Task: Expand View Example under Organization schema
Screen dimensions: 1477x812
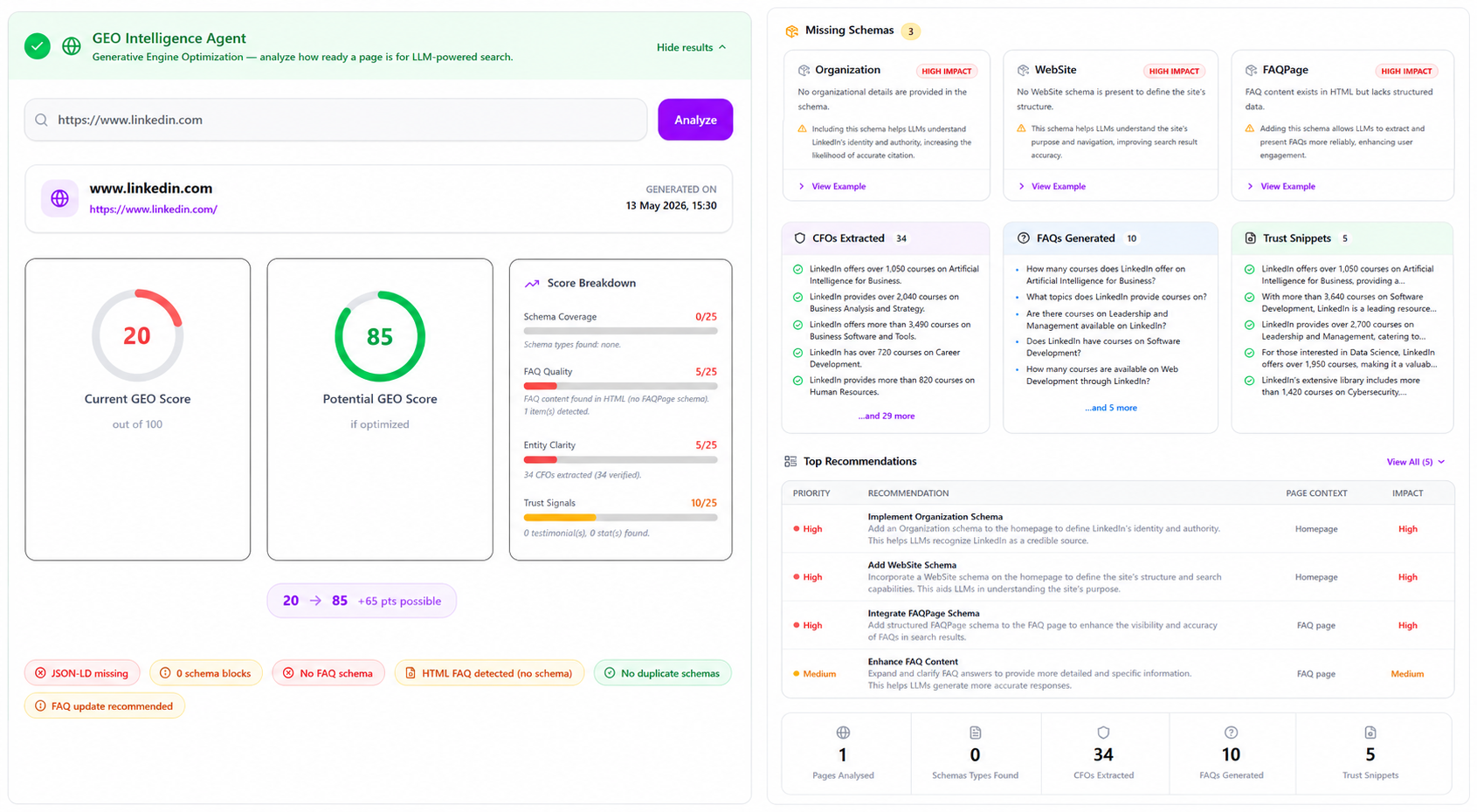Action: coord(832,186)
